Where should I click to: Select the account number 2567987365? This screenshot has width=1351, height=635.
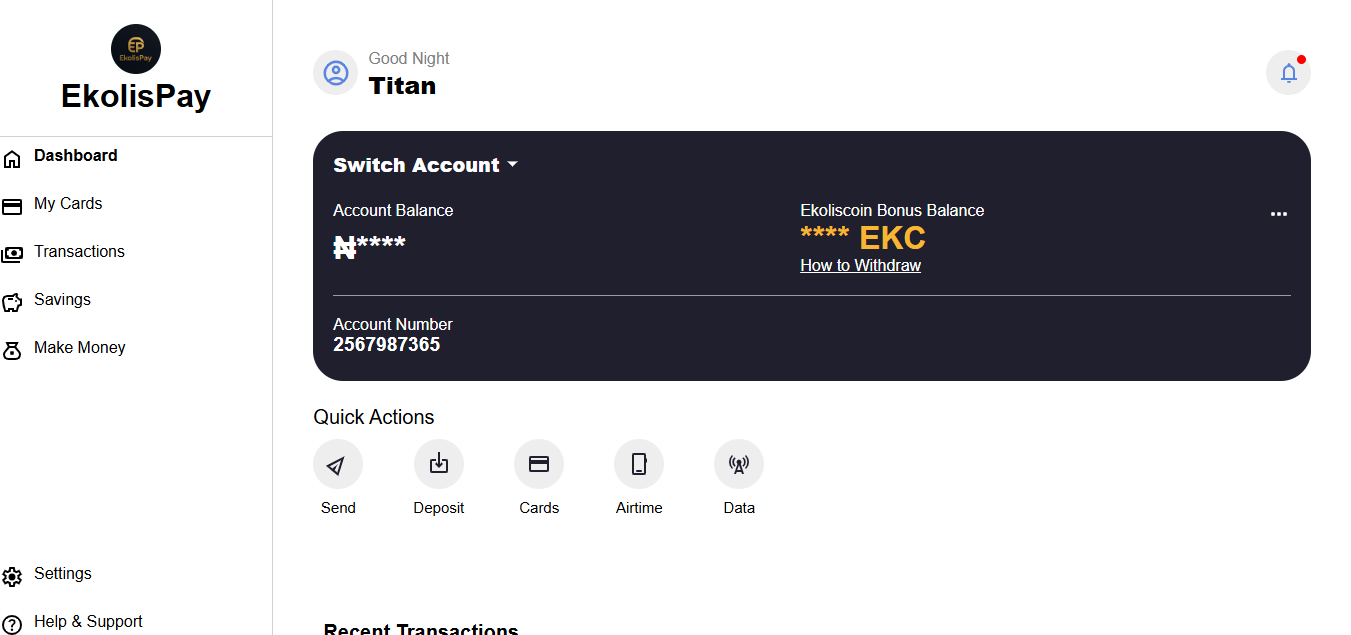pyautogui.click(x=387, y=344)
